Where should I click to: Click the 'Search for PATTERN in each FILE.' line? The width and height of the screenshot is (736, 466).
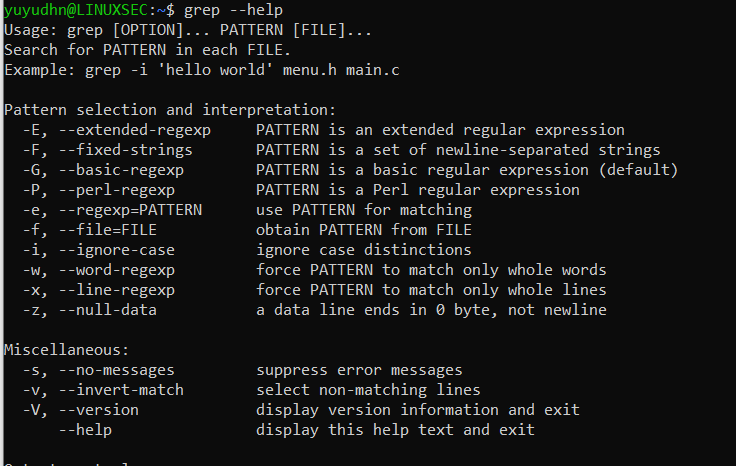(x=147, y=50)
